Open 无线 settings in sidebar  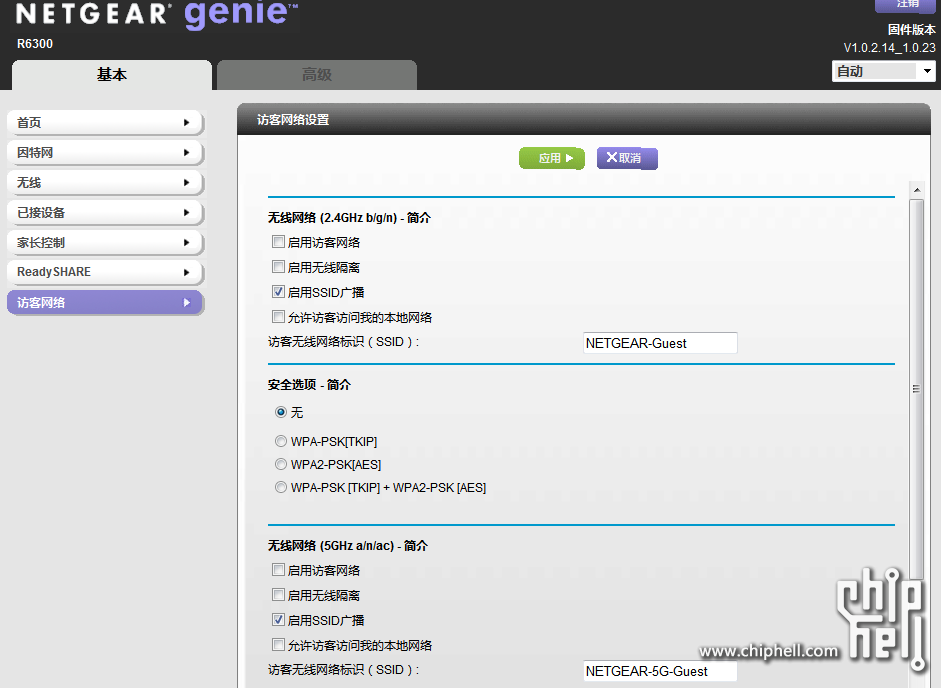tap(106, 183)
